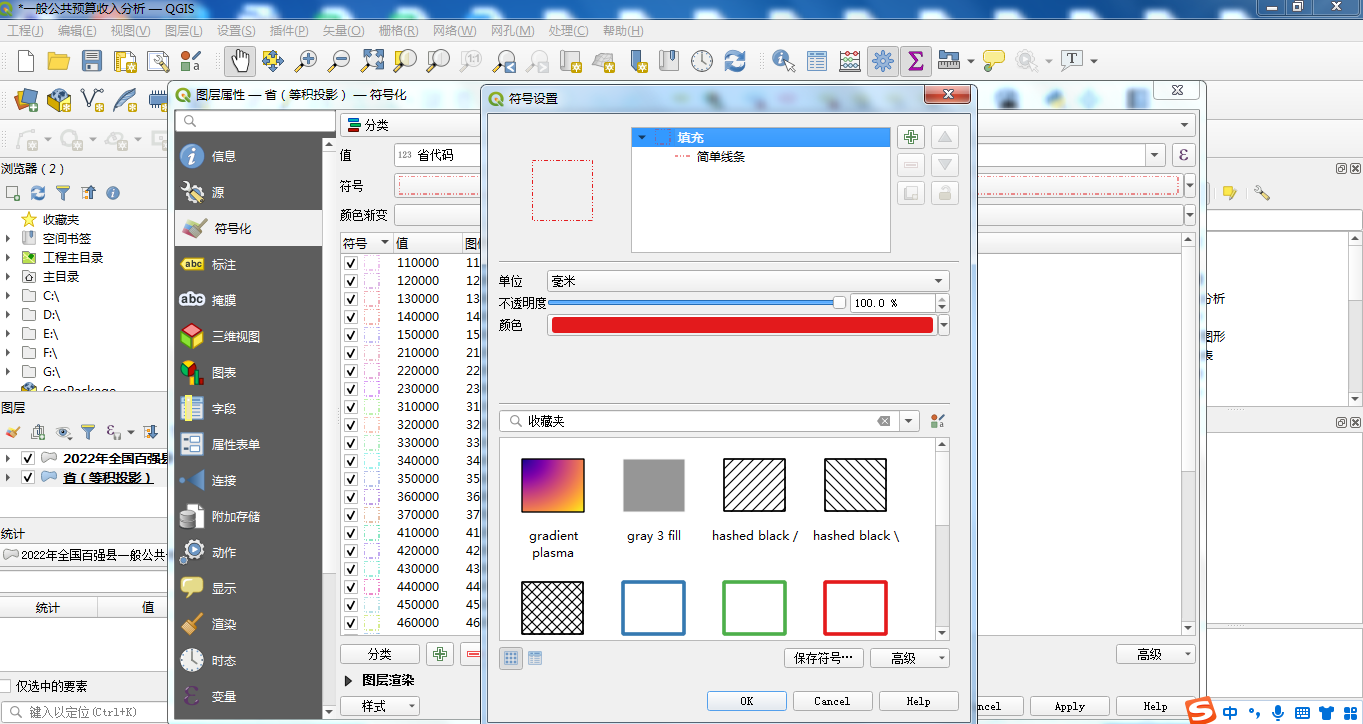Viewport: 1363px width, 724px height.
Task: Open a project with the folder icon
Action: [x=58, y=61]
